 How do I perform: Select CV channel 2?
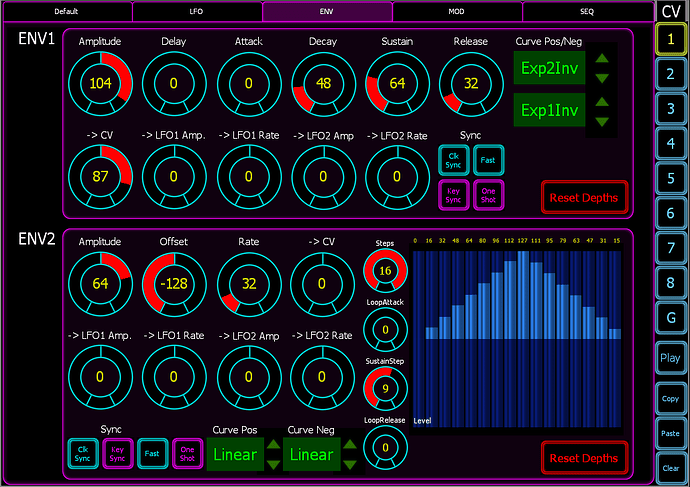pyautogui.click(x=671, y=74)
